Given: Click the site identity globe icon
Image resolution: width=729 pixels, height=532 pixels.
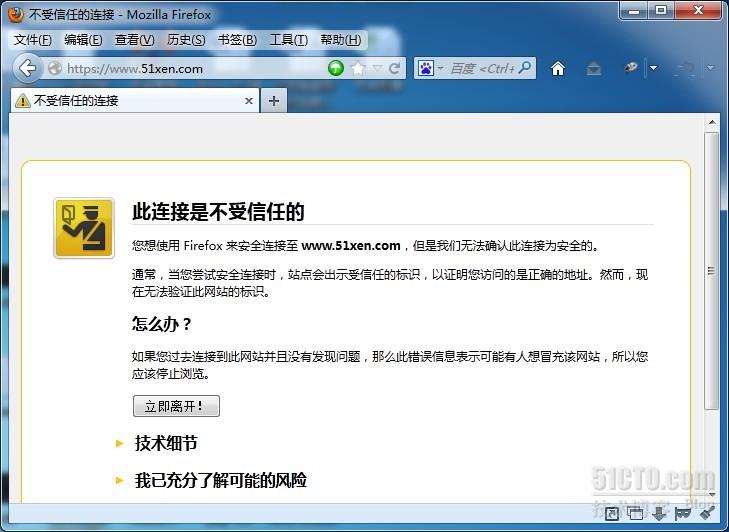Looking at the screenshot, I should (55, 68).
